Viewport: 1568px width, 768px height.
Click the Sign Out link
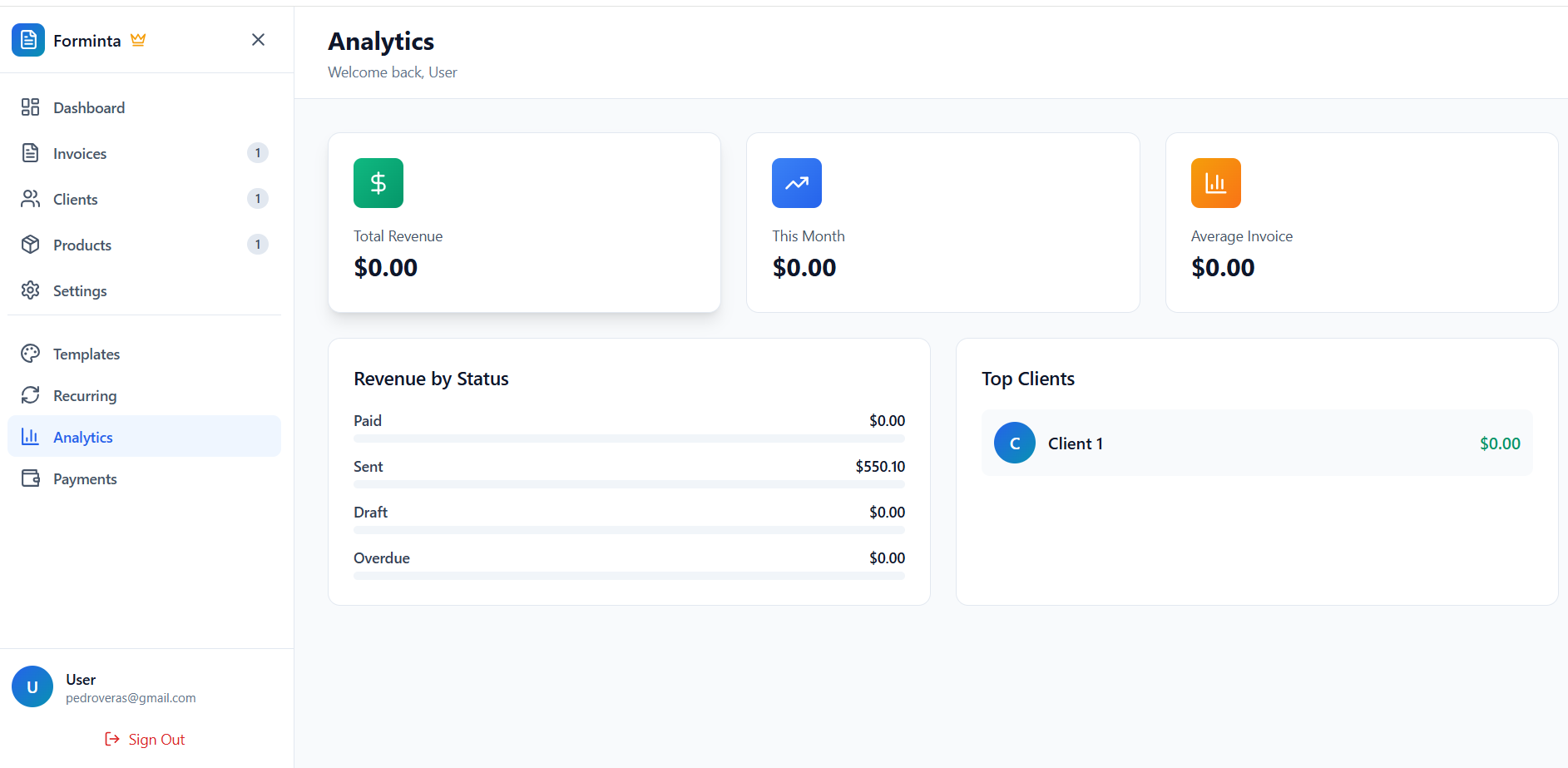click(x=145, y=739)
